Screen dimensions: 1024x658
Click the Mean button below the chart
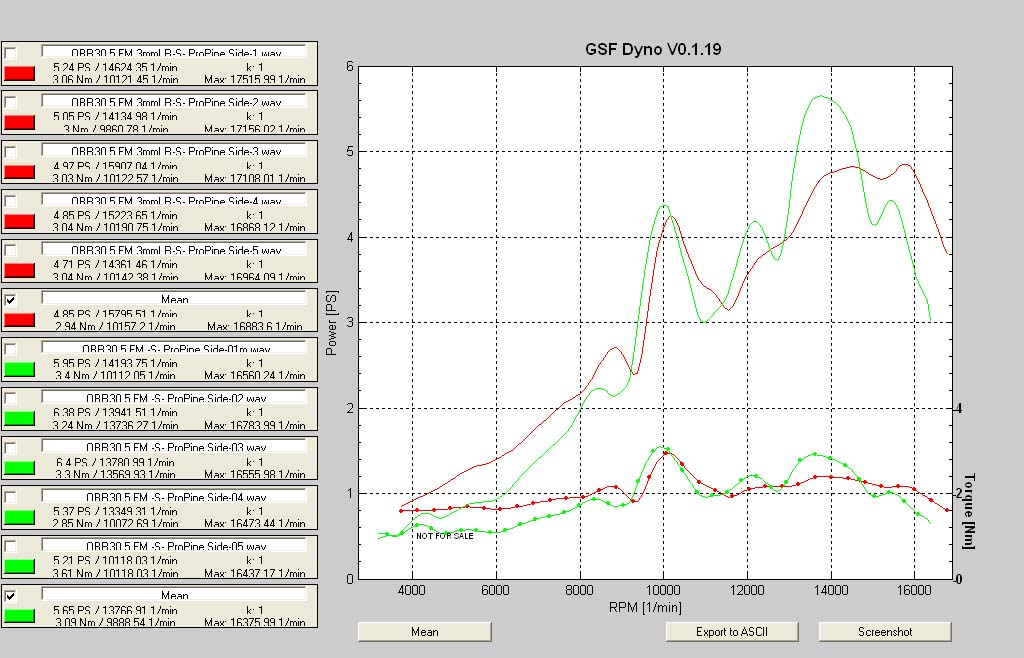[424, 632]
